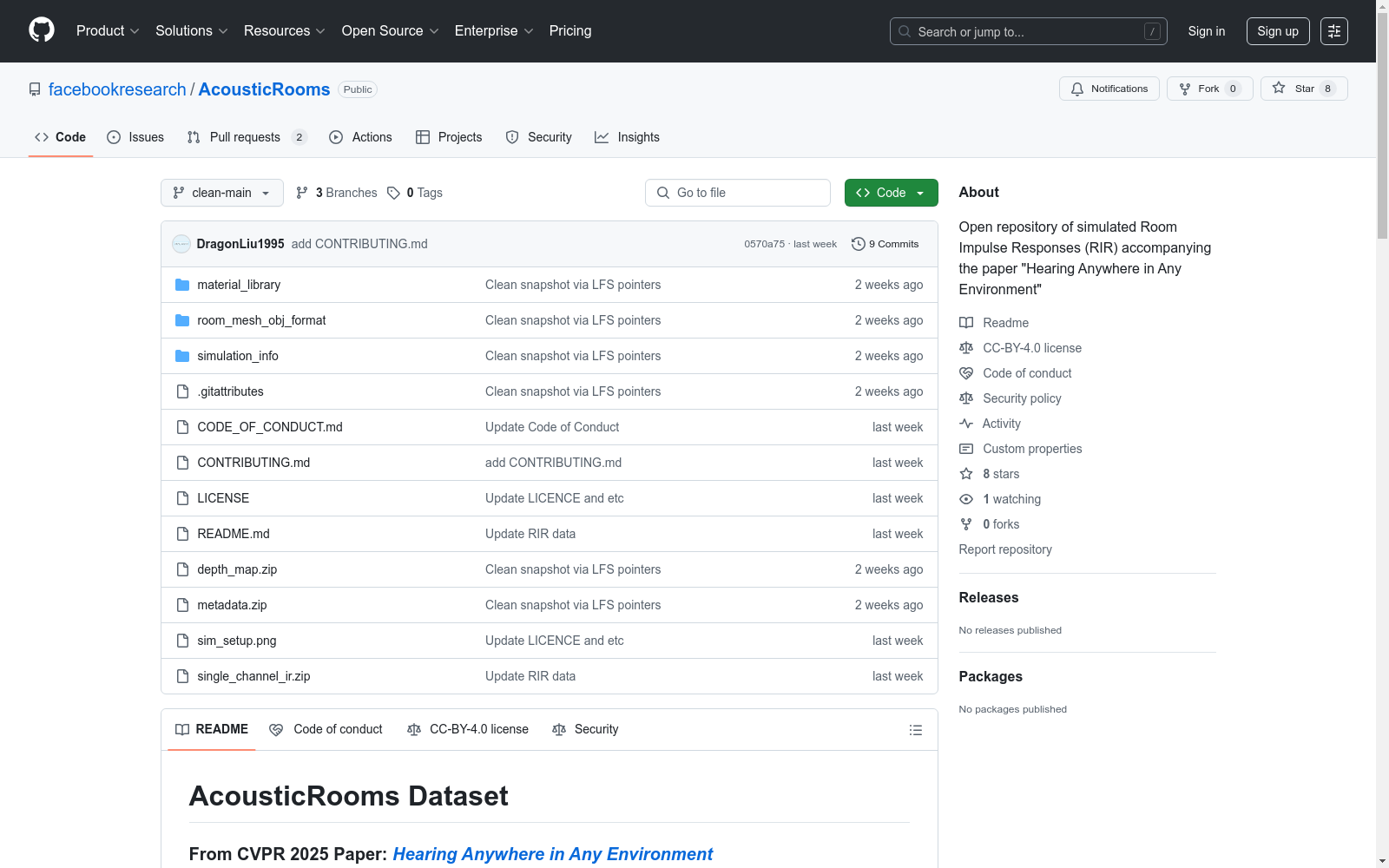Click the tag icon beside 0 Tags

coord(393,193)
